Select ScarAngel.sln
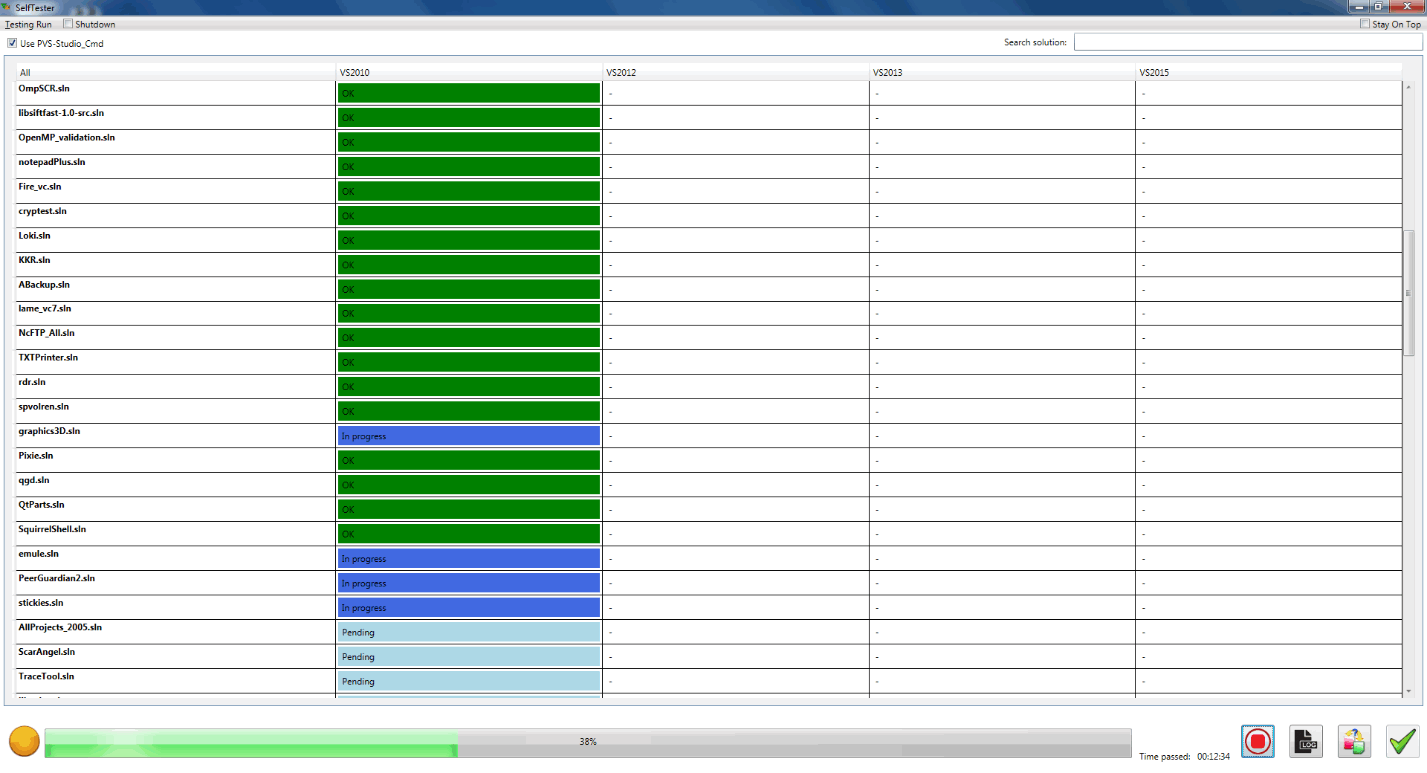 709,656
